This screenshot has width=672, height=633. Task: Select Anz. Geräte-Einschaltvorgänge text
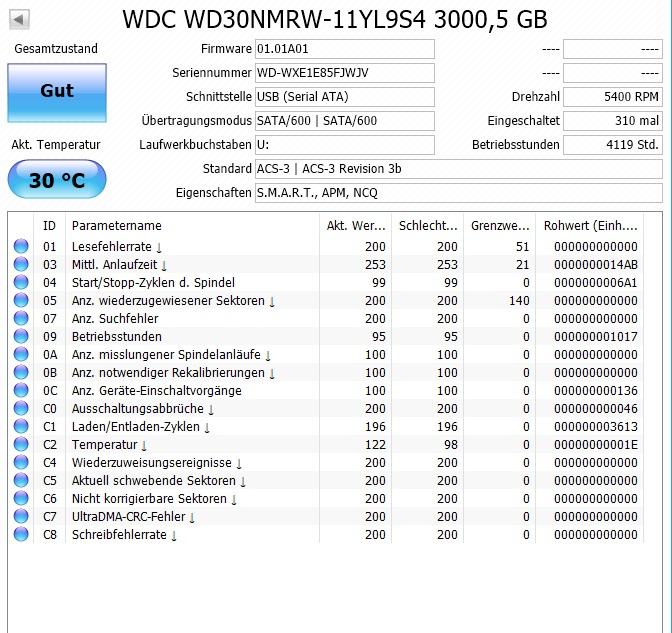point(156,391)
